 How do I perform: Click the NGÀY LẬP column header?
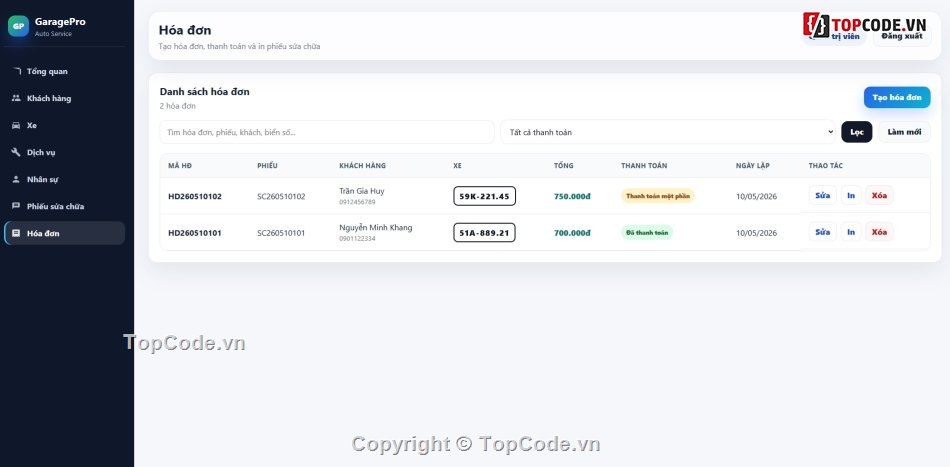(752, 165)
